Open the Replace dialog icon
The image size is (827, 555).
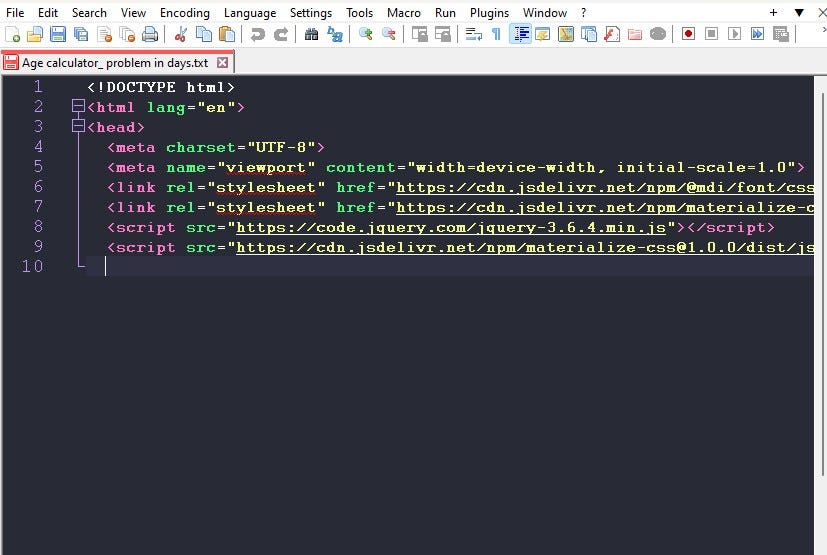(x=334, y=34)
